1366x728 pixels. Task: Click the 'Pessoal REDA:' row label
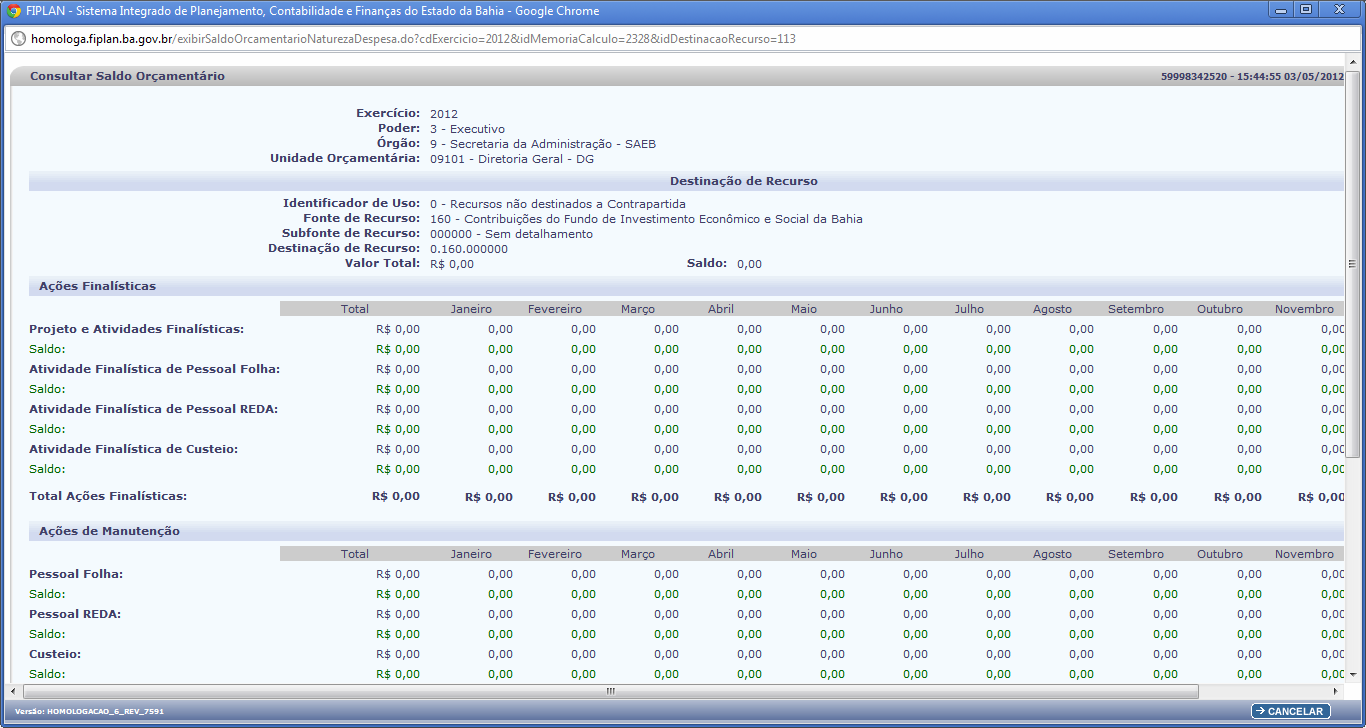[x=75, y=614]
